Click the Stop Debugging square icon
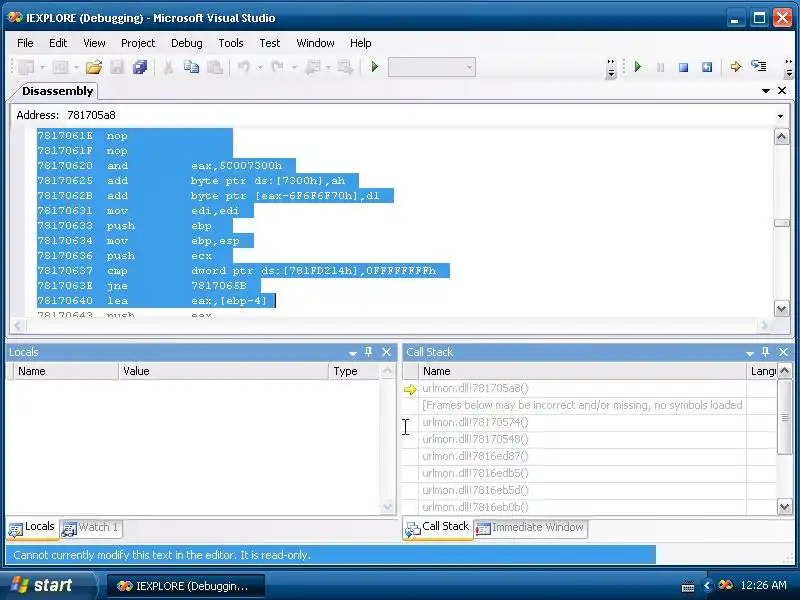This screenshot has width=800, height=600. coord(684,67)
